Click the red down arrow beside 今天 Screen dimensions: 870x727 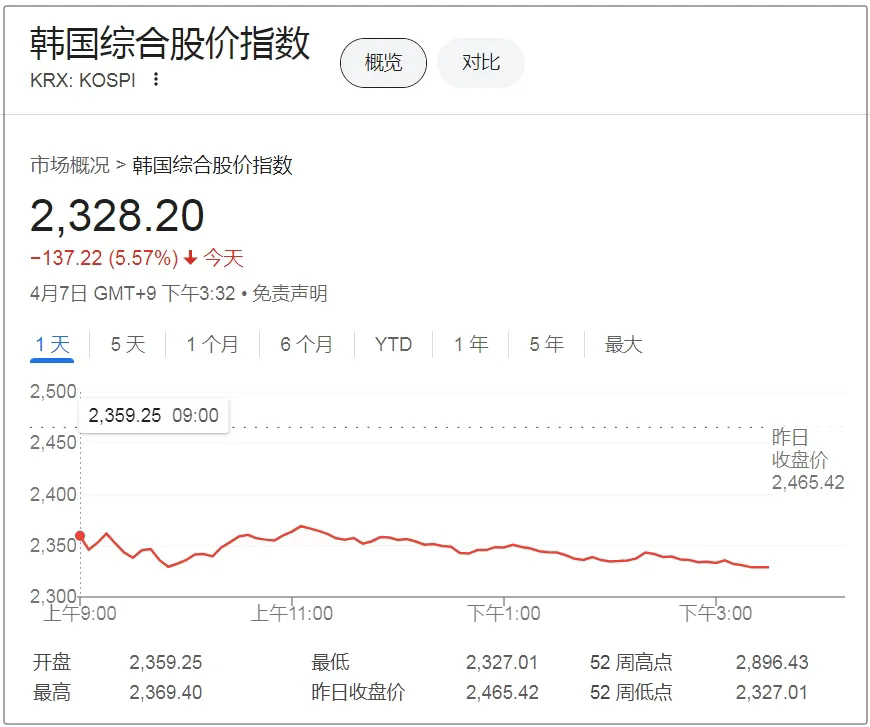coord(190,259)
